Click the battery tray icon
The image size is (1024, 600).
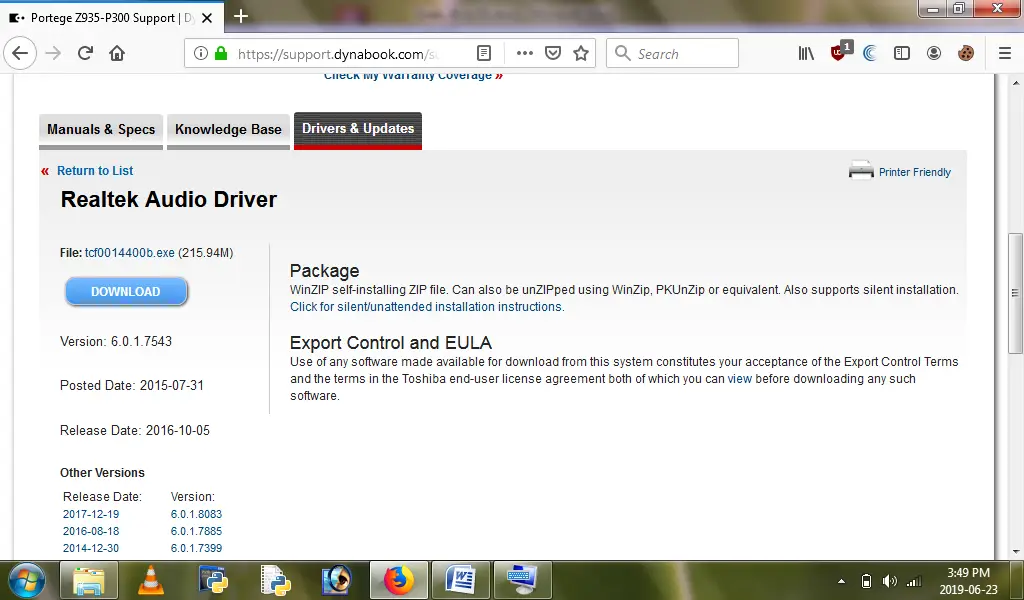[866, 581]
